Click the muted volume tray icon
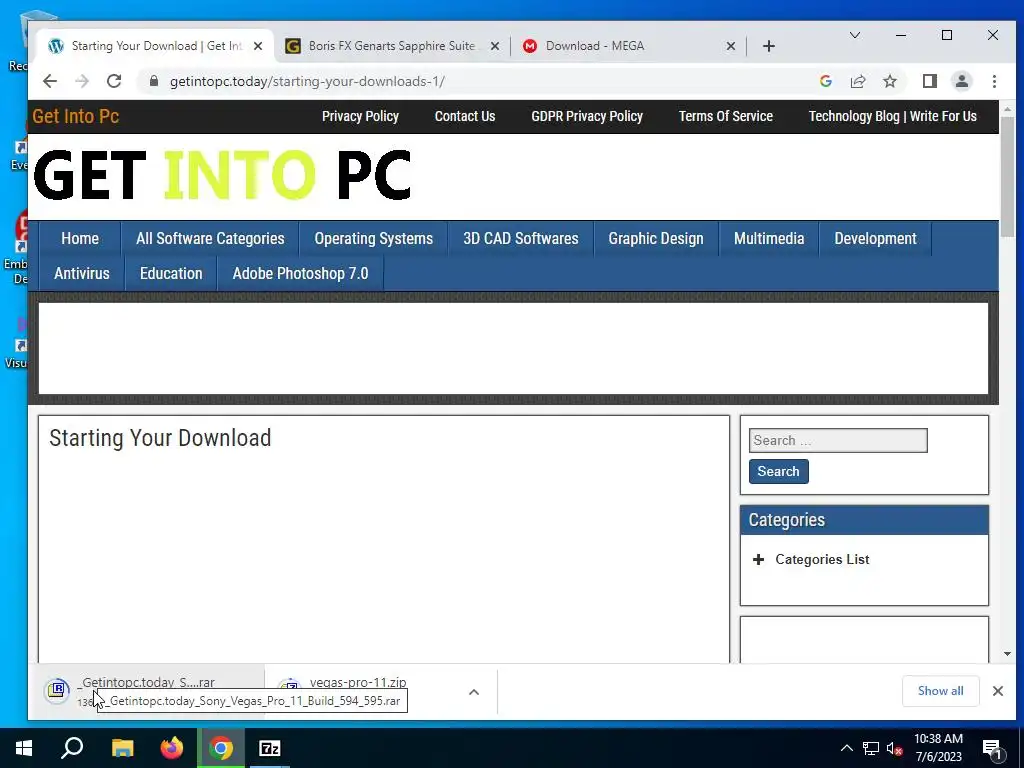This screenshot has height=768, width=1024. 894,748
